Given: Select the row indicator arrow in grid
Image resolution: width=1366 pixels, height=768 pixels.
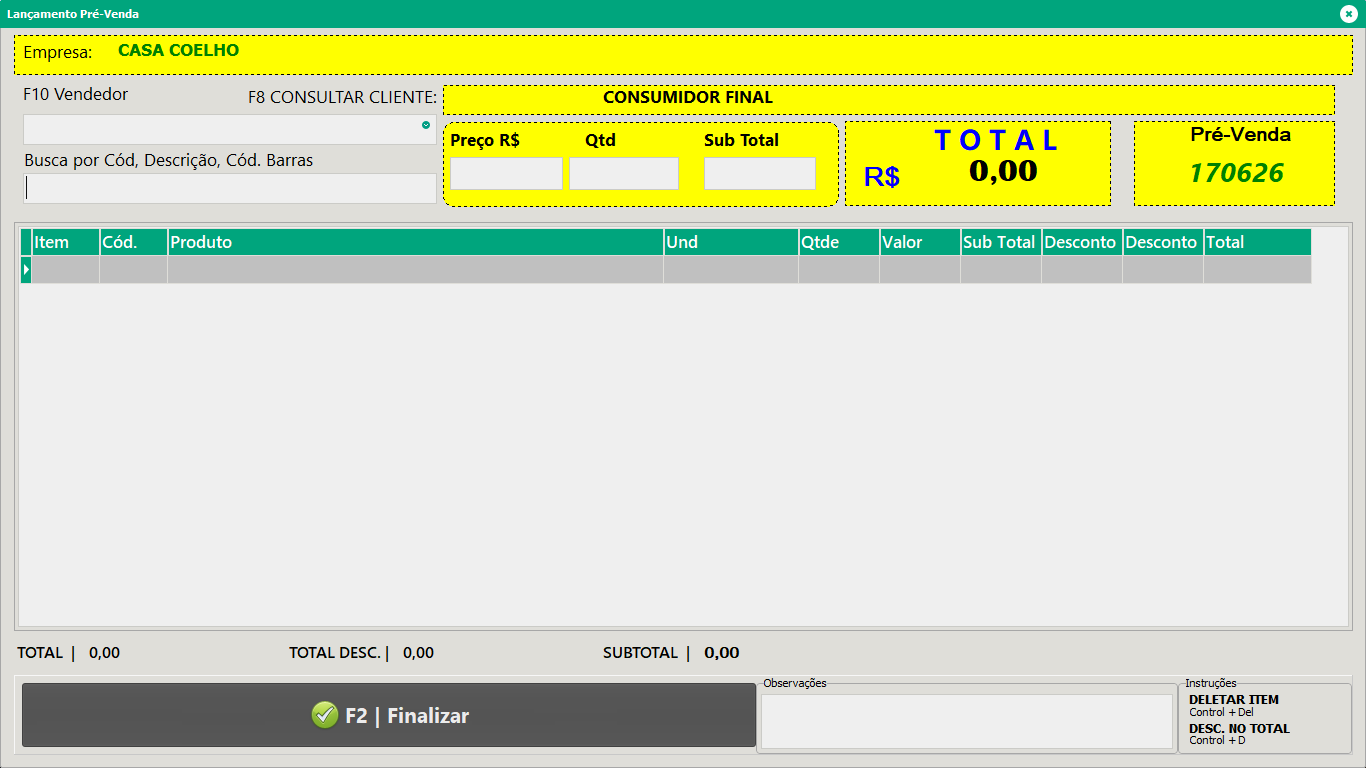Looking at the screenshot, I should [x=26, y=269].
